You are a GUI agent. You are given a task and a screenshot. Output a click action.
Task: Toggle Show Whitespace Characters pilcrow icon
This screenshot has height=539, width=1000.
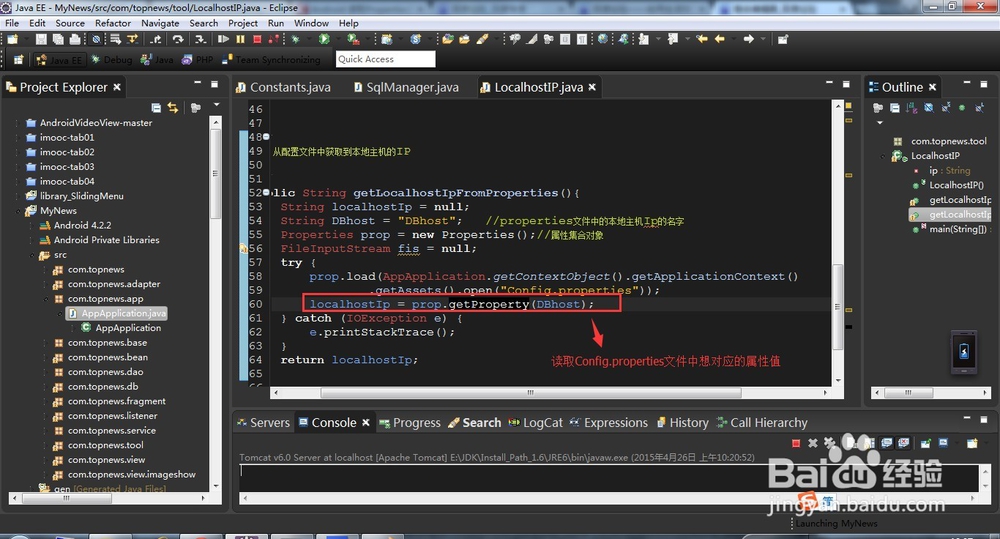(582, 40)
